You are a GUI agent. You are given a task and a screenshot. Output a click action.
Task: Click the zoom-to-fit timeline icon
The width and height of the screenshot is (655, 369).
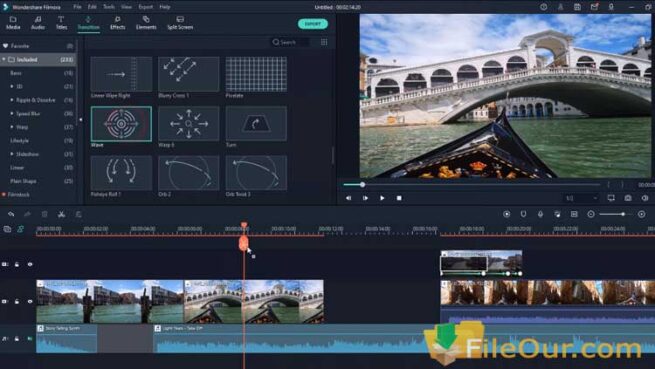click(x=574, y=214)
